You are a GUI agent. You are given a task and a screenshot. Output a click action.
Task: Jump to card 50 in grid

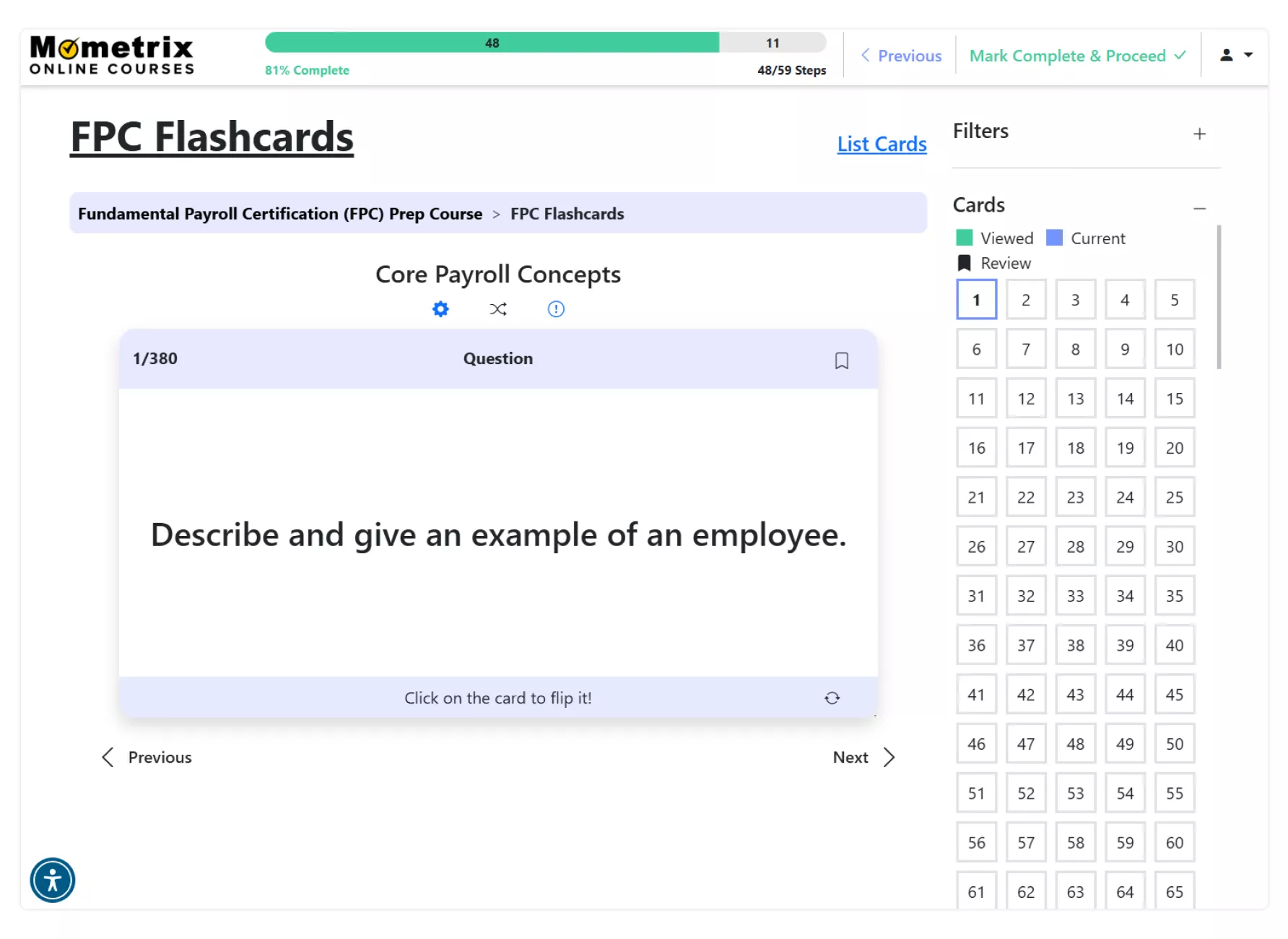[x=1174, y=744]
